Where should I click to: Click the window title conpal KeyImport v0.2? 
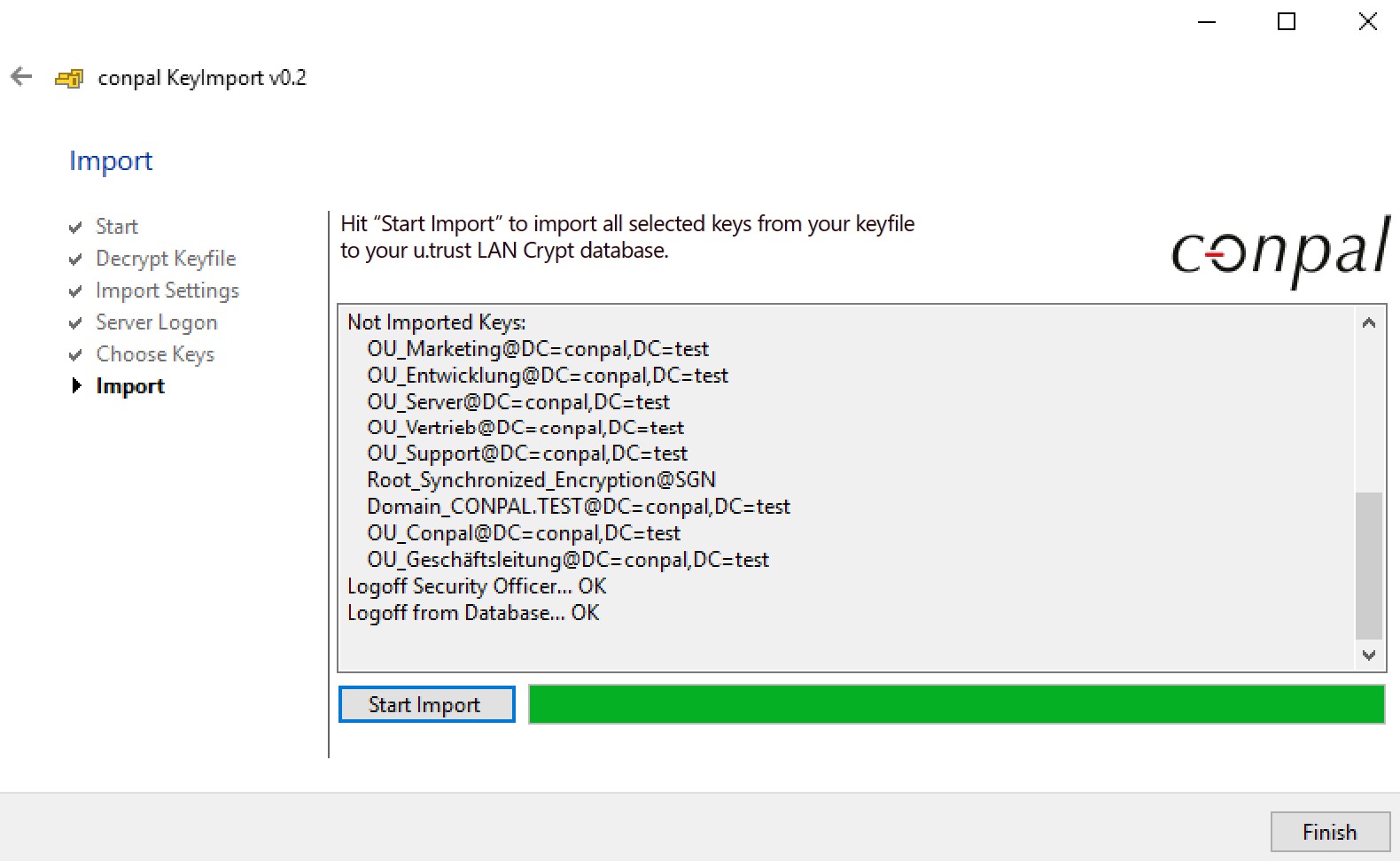point(202,78)
